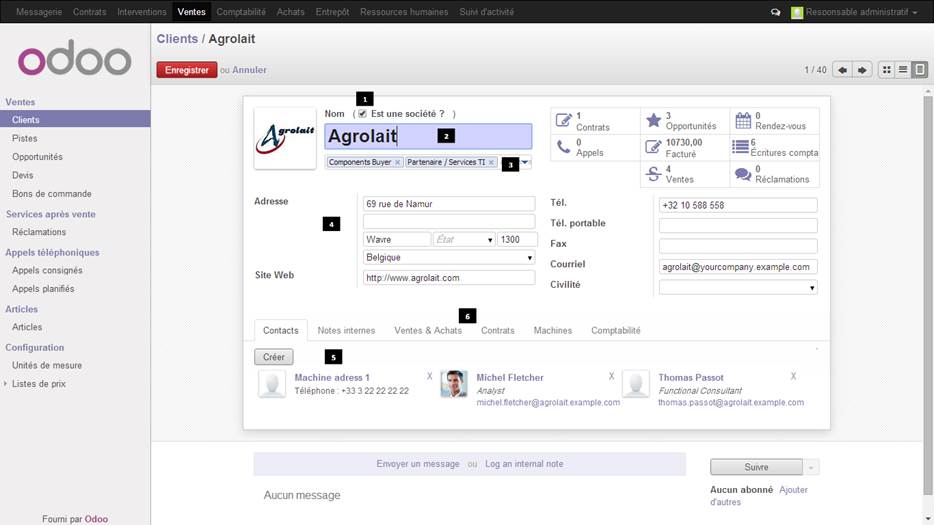
Task: Expand the Listes de prix menu
Action: coord(39,384)
